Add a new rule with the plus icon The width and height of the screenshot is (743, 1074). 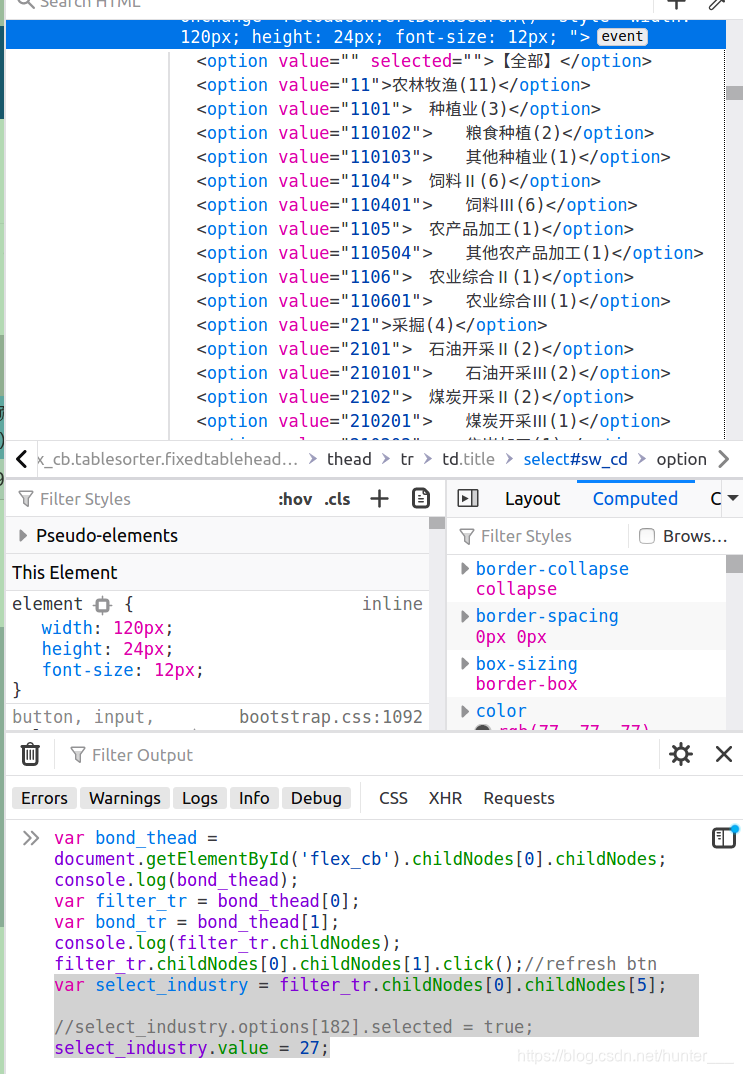coord(378,498)
